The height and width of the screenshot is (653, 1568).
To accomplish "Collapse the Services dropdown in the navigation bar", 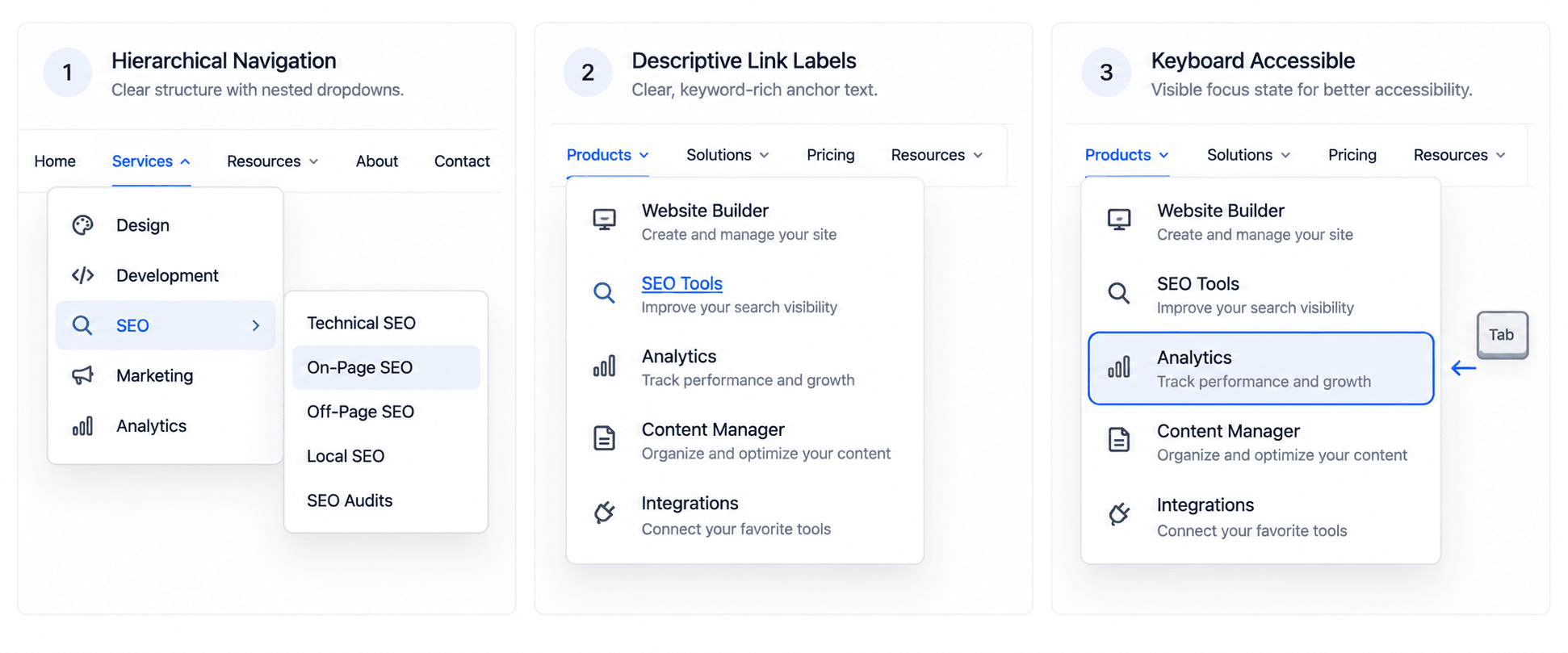I will click(151, 161).
